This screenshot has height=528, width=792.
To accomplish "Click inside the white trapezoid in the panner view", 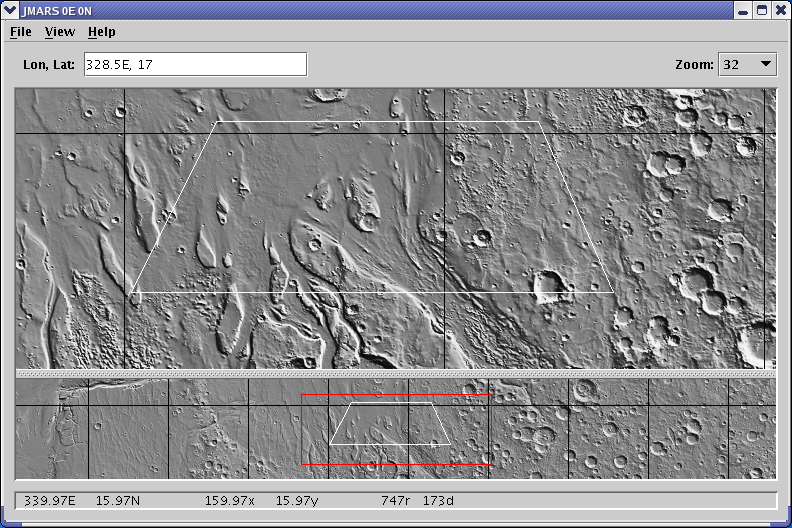I will click(x=390, y=424).
